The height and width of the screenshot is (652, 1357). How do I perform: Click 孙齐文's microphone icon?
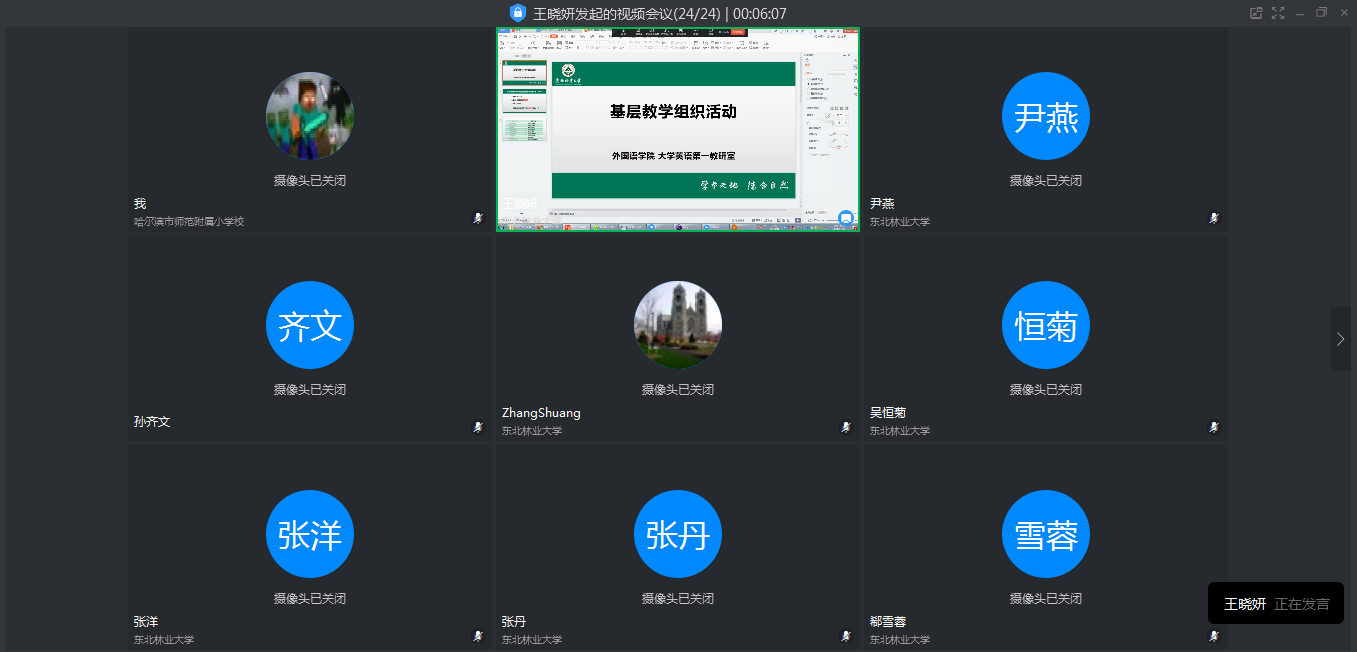(x=477, y=426)
